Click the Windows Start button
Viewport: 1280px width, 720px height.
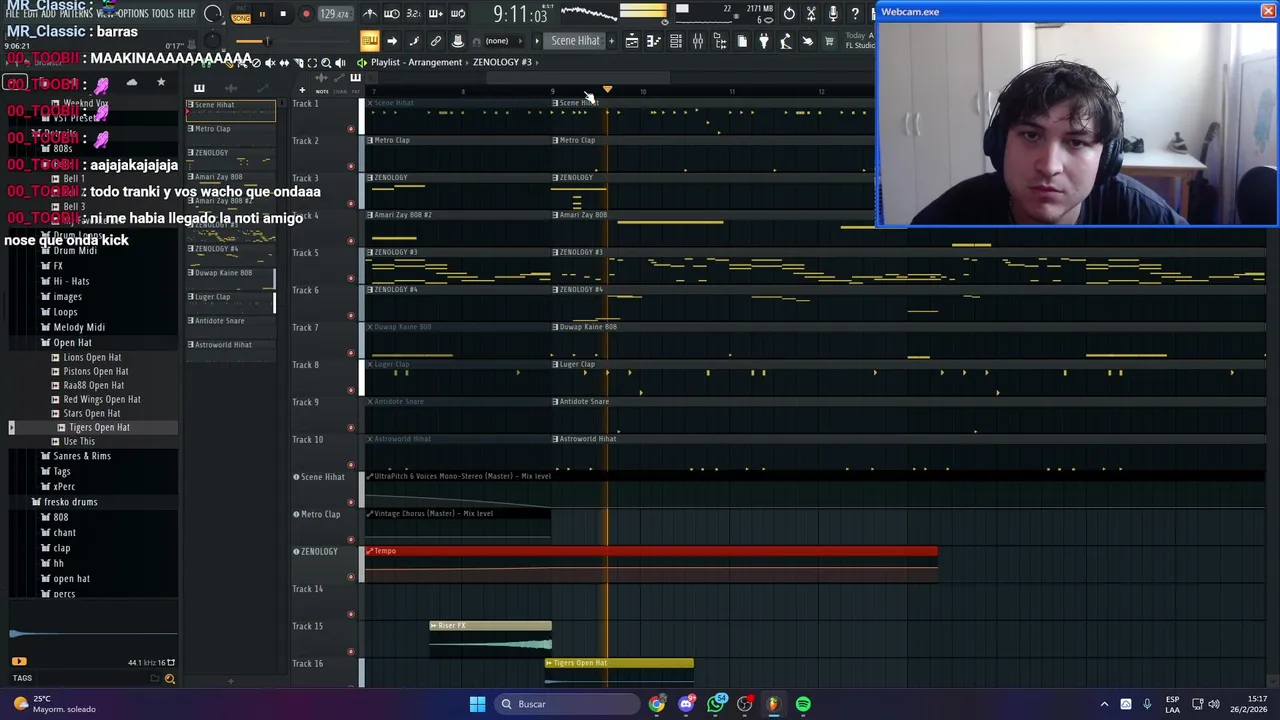477,704
